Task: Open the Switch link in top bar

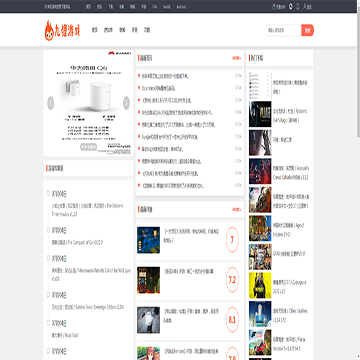Action: 166,7
